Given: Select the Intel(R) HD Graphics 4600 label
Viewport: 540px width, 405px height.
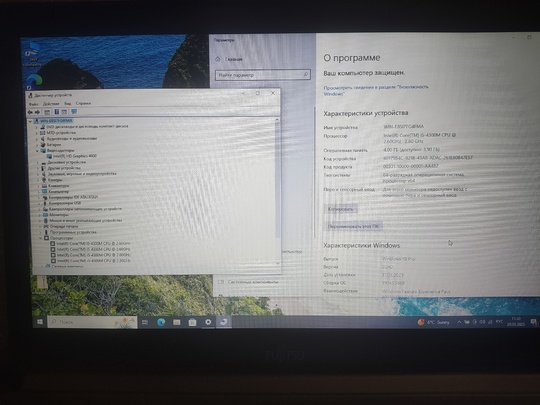Looking at the screenshot, I should 75,156.
